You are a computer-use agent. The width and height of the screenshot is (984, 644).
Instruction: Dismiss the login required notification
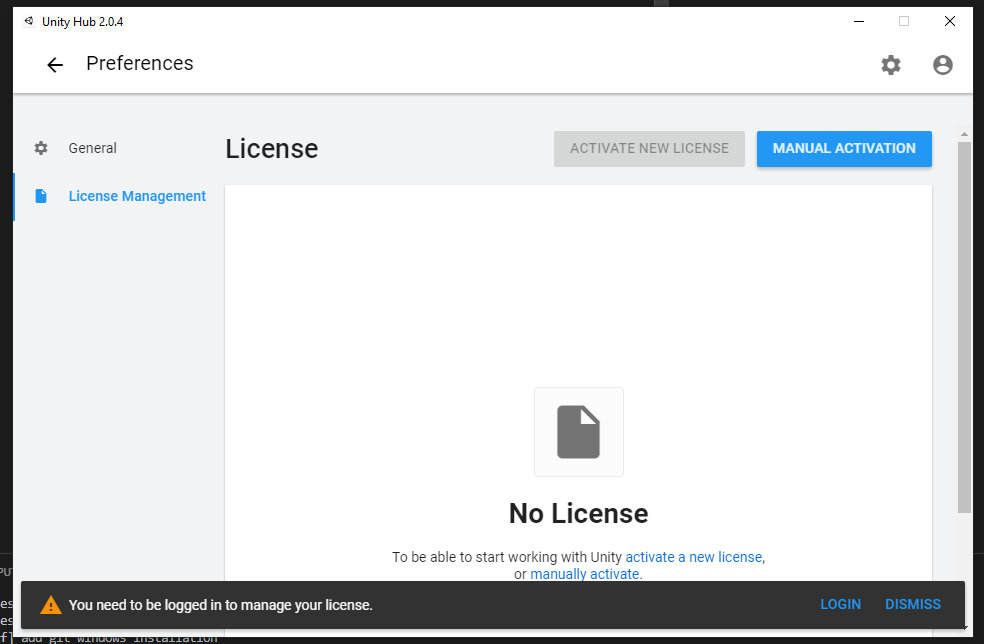click(x=912, y=604)
